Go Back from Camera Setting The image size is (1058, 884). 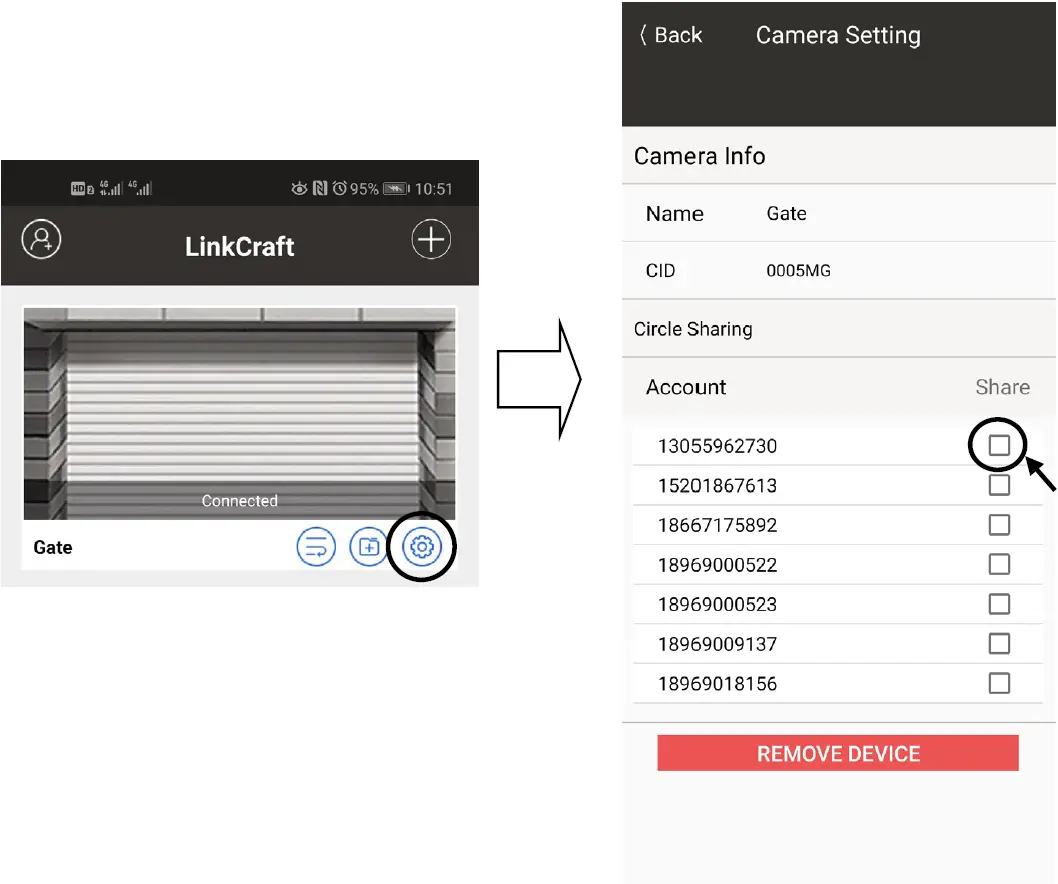(x=671, y=35)
